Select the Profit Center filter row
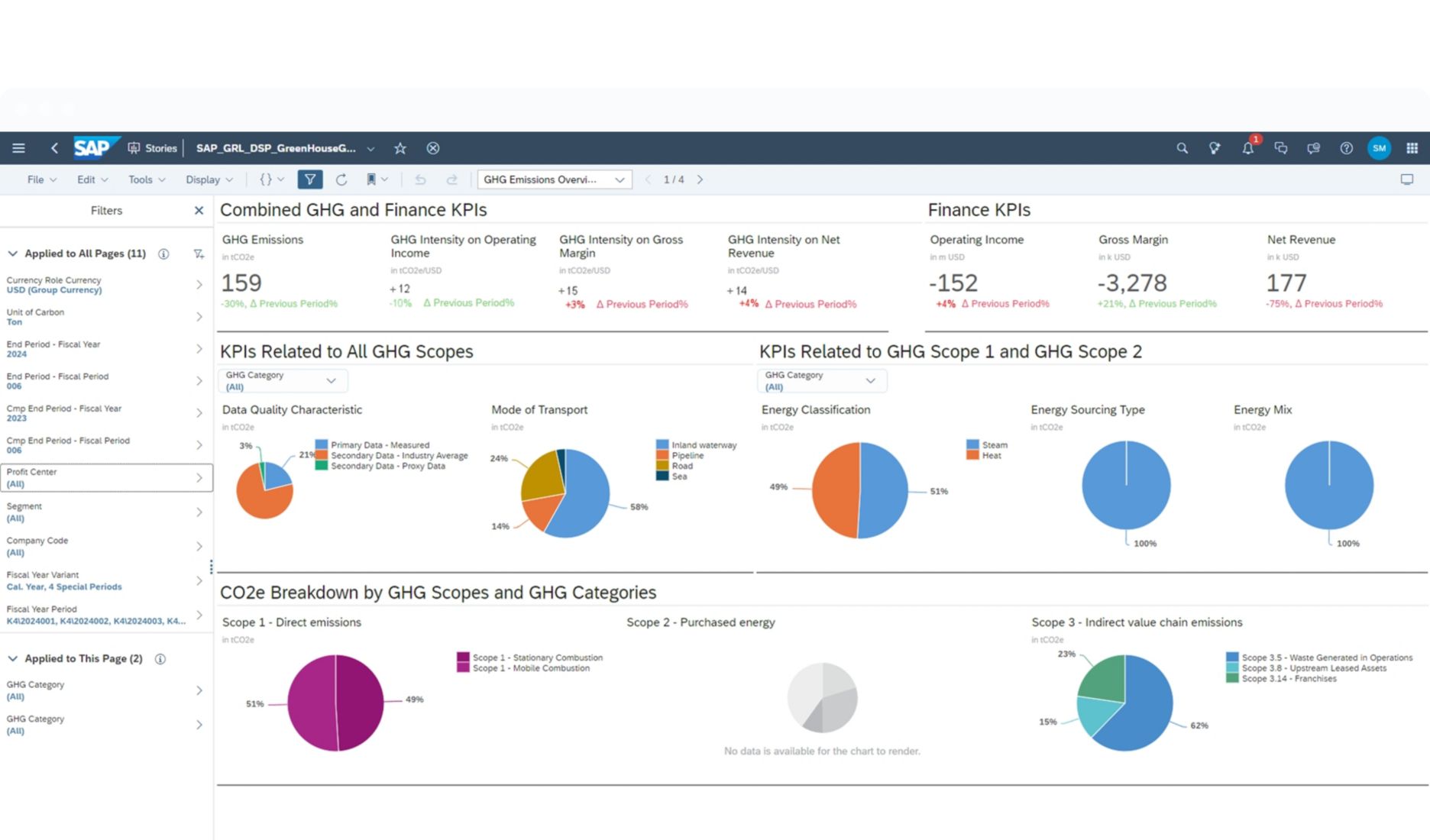Screen dimensions: 1430x840 [106, 477]
